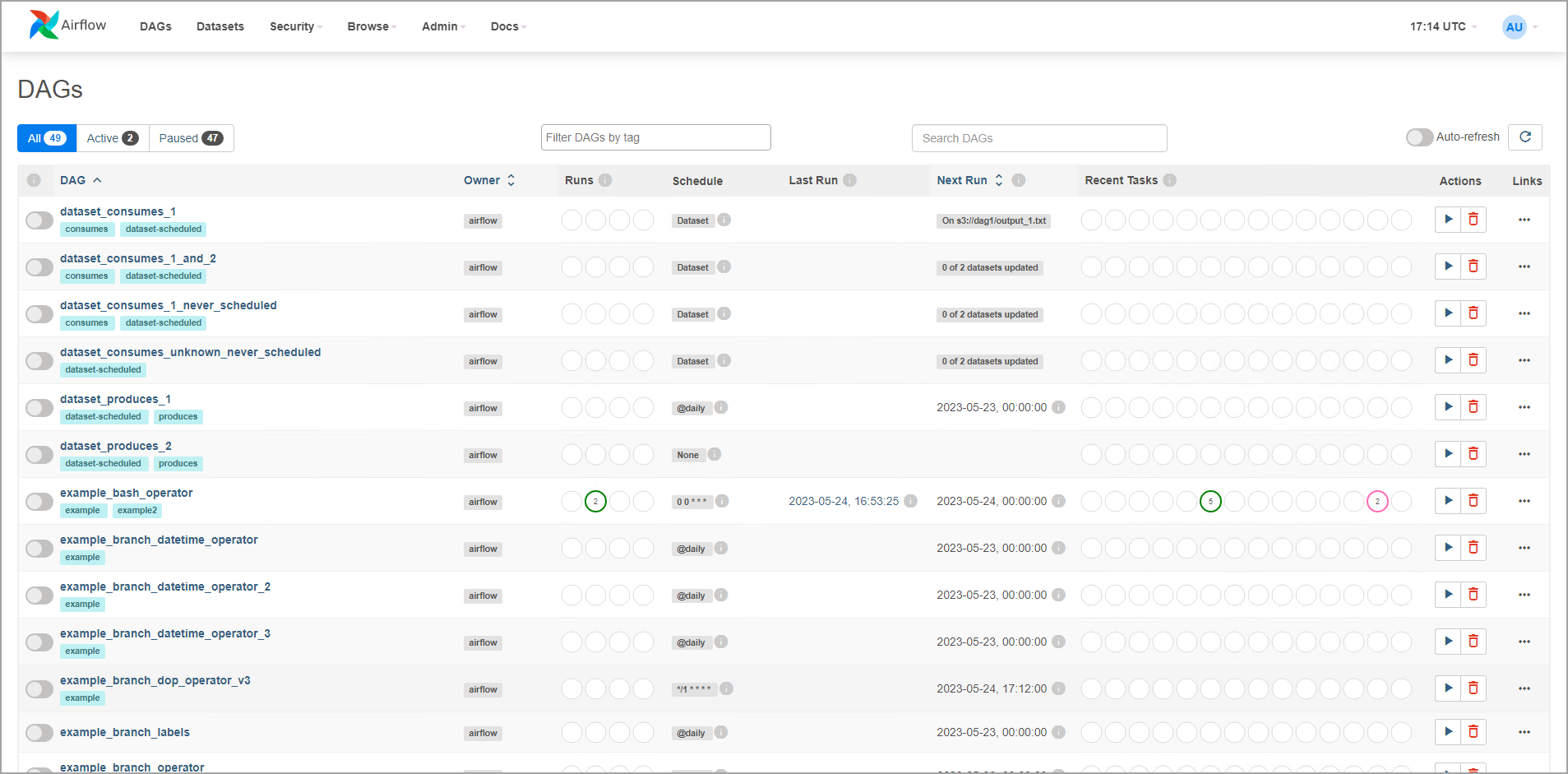This screenshot has width=1568, height=774.
Task: Open links ellipsis for dataset_produces_1
Action: [x=1524, y=408]
